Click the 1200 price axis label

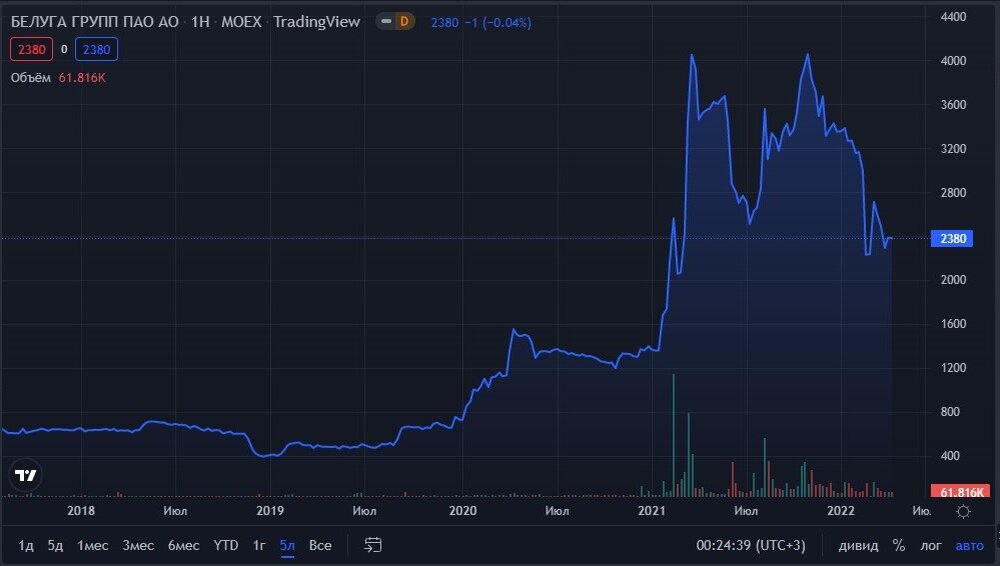(953, 368)
